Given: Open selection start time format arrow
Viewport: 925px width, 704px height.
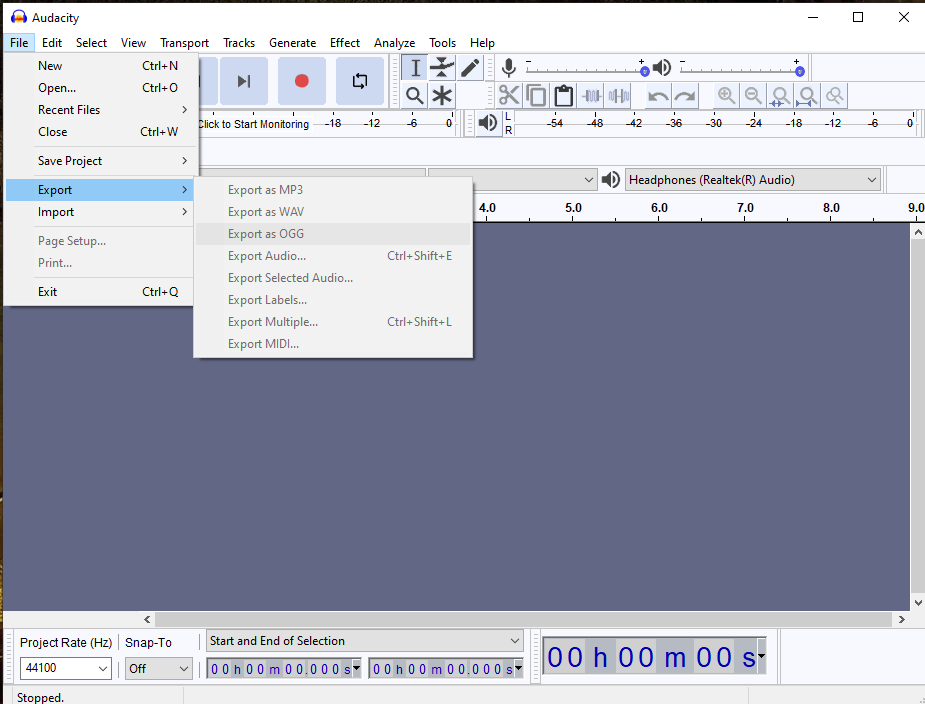Looking at the screenshot, I should [x=356, y=668].
